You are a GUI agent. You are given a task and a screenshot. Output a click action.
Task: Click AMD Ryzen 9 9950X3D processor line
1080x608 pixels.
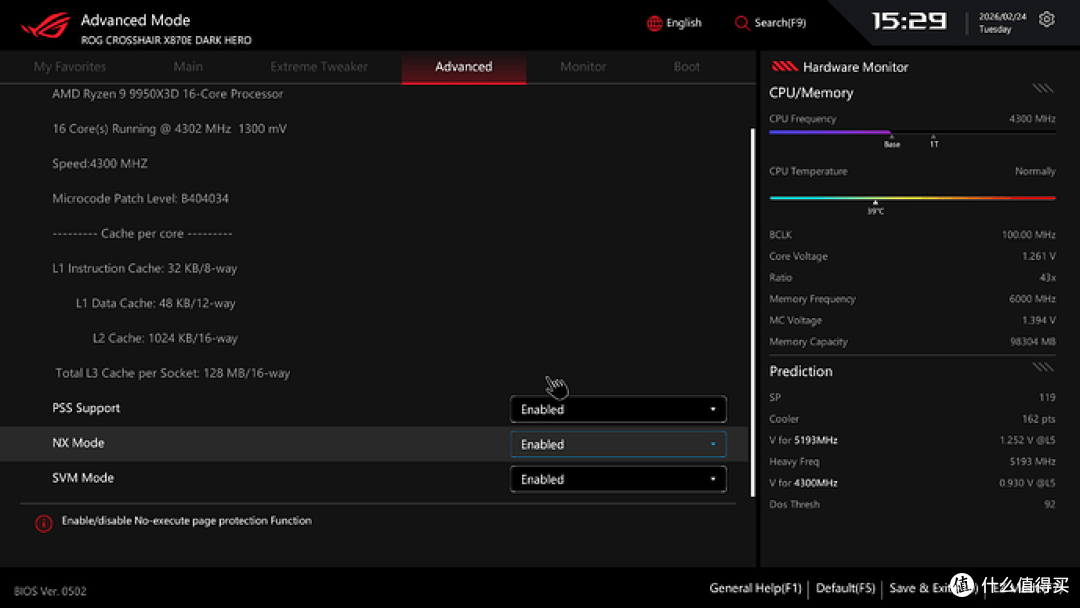(167, 94)
